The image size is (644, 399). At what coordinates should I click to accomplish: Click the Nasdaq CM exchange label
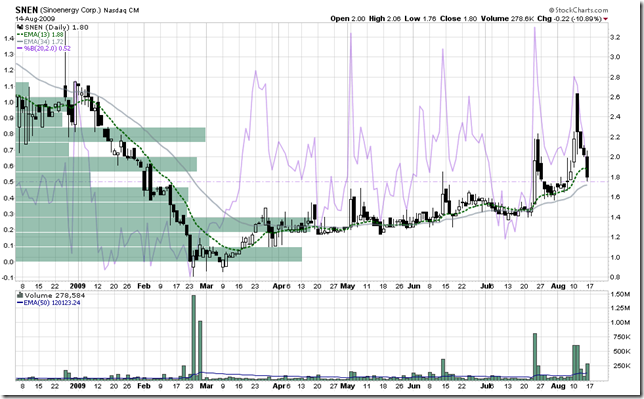[121, 10]
